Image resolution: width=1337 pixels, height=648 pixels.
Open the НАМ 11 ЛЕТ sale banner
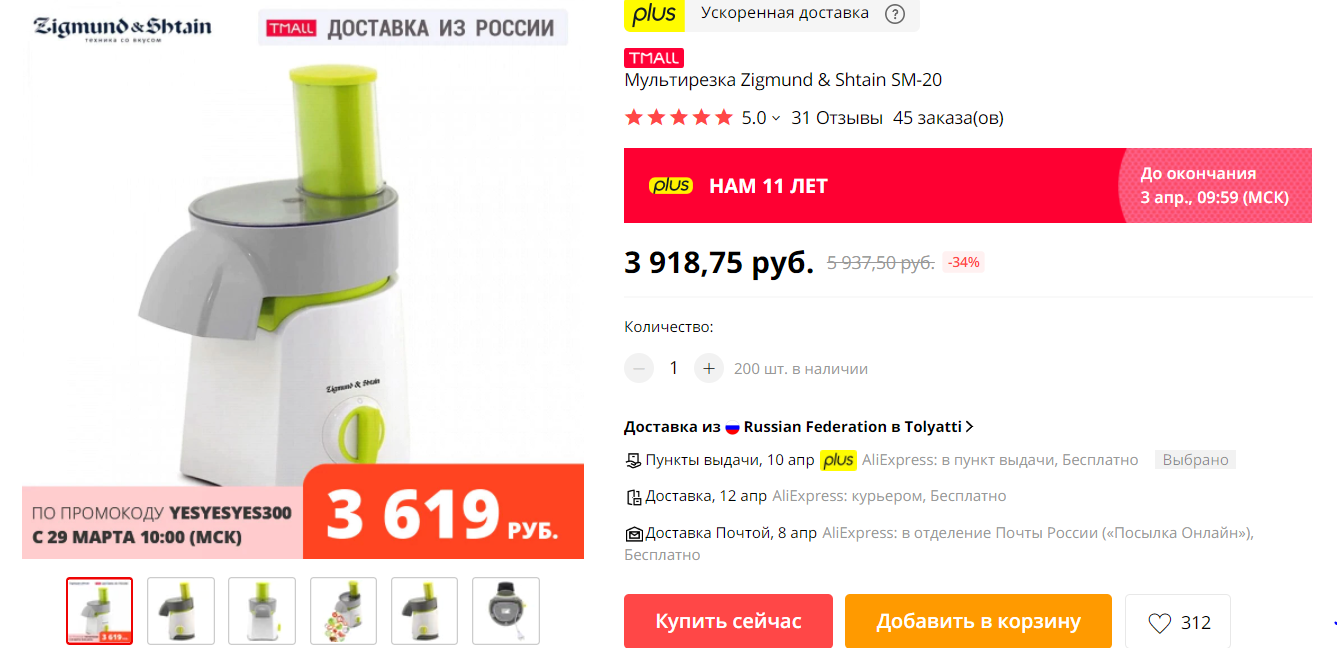click(x=968, y=185)
